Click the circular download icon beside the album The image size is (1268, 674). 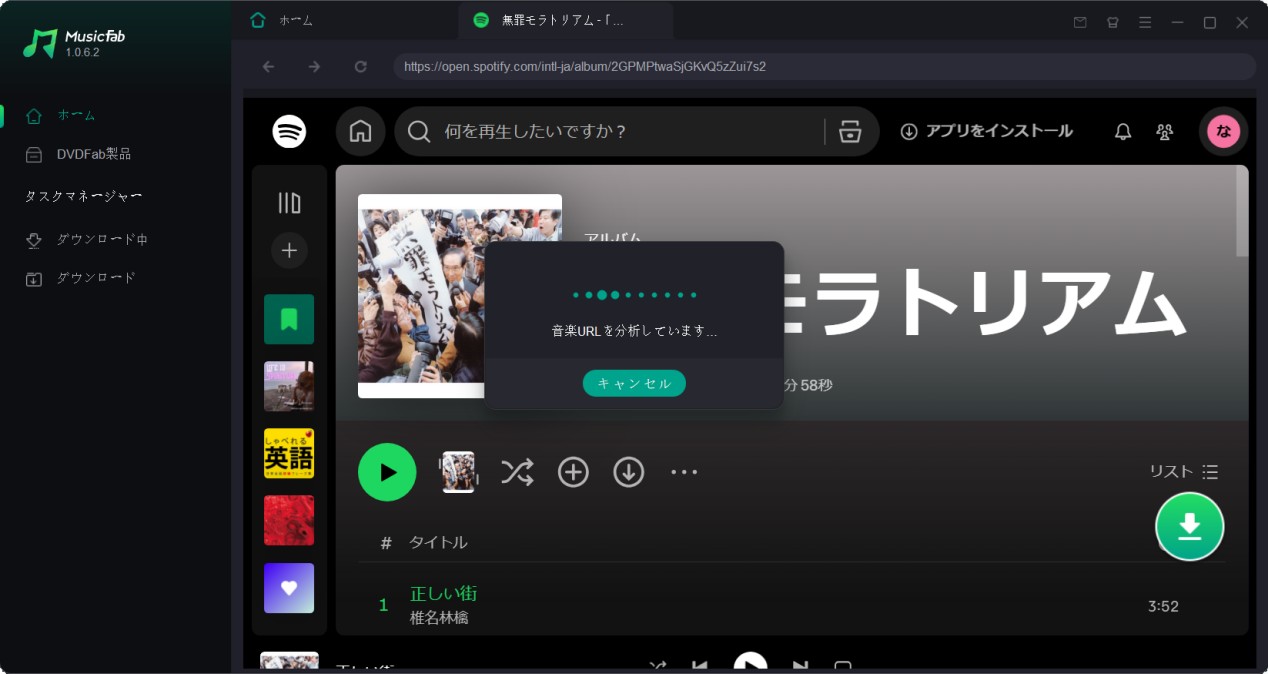click(628, 471)
